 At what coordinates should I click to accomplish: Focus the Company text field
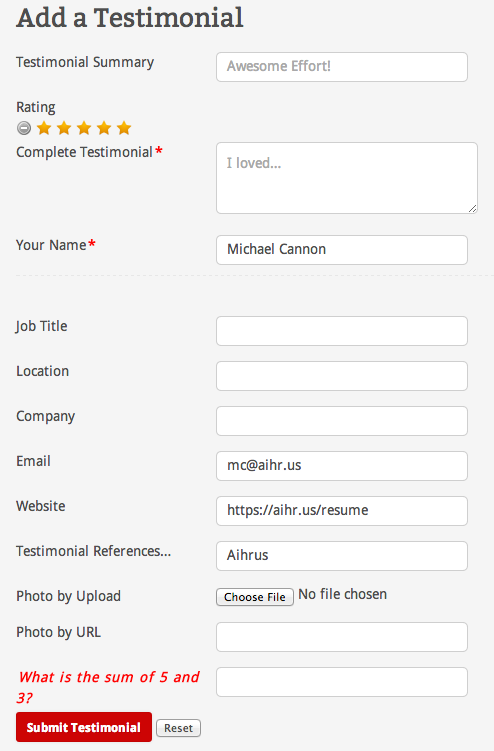pyautogui.click(x=342, y=421)
